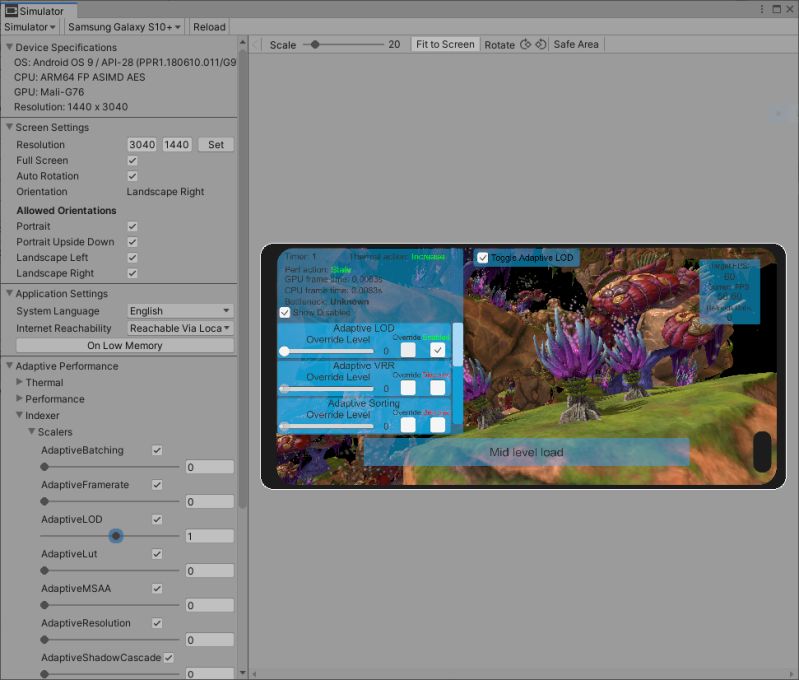The width and height of the screenshot is (799, 680).
Task: Click the Landscape Right orientation value
Action: (x=165, y=192)
